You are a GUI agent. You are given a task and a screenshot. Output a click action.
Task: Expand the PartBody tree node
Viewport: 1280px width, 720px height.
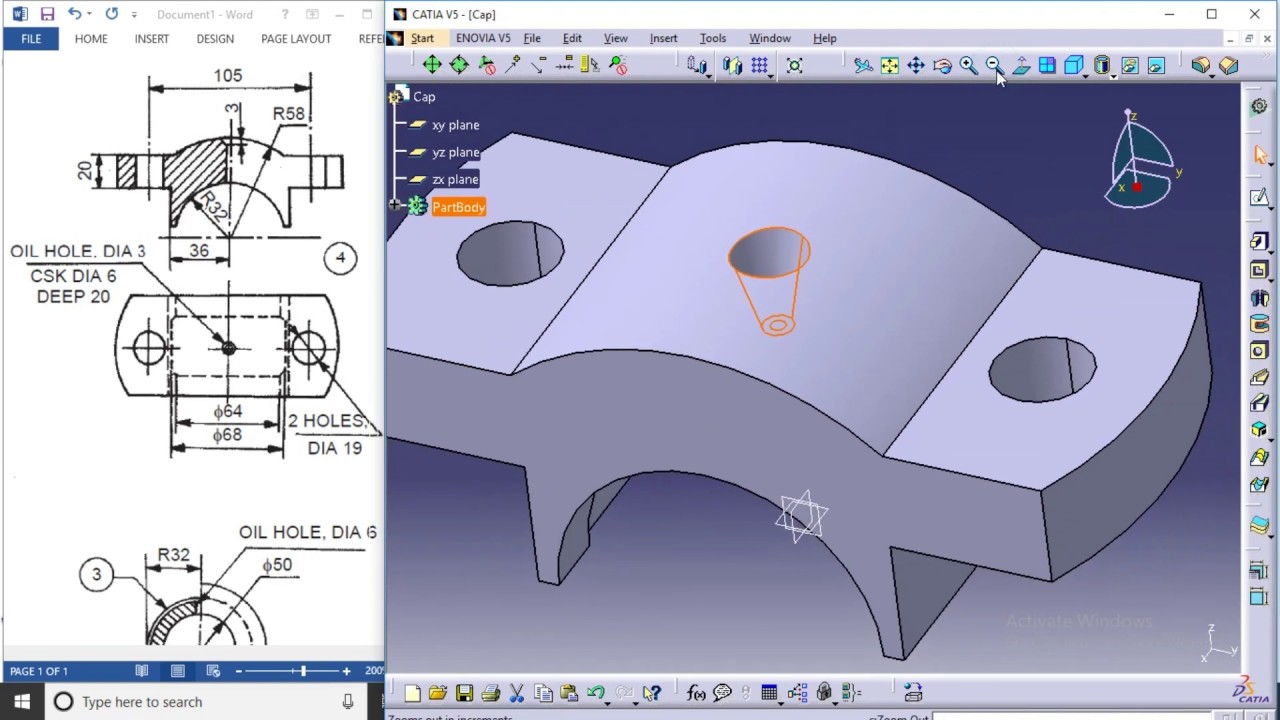click(395, 206)
